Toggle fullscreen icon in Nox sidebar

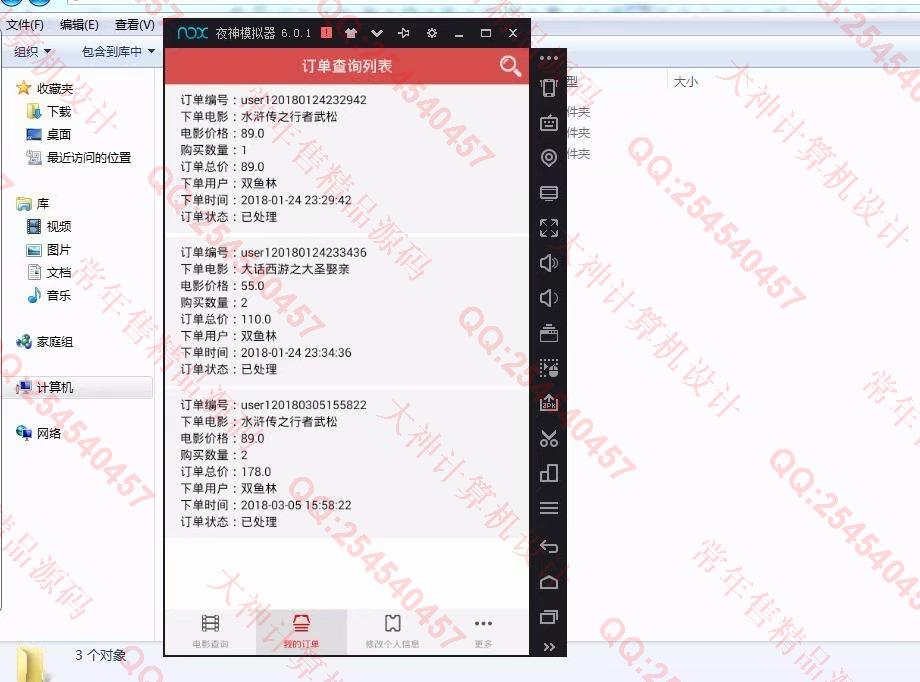[x=549, y=228]
